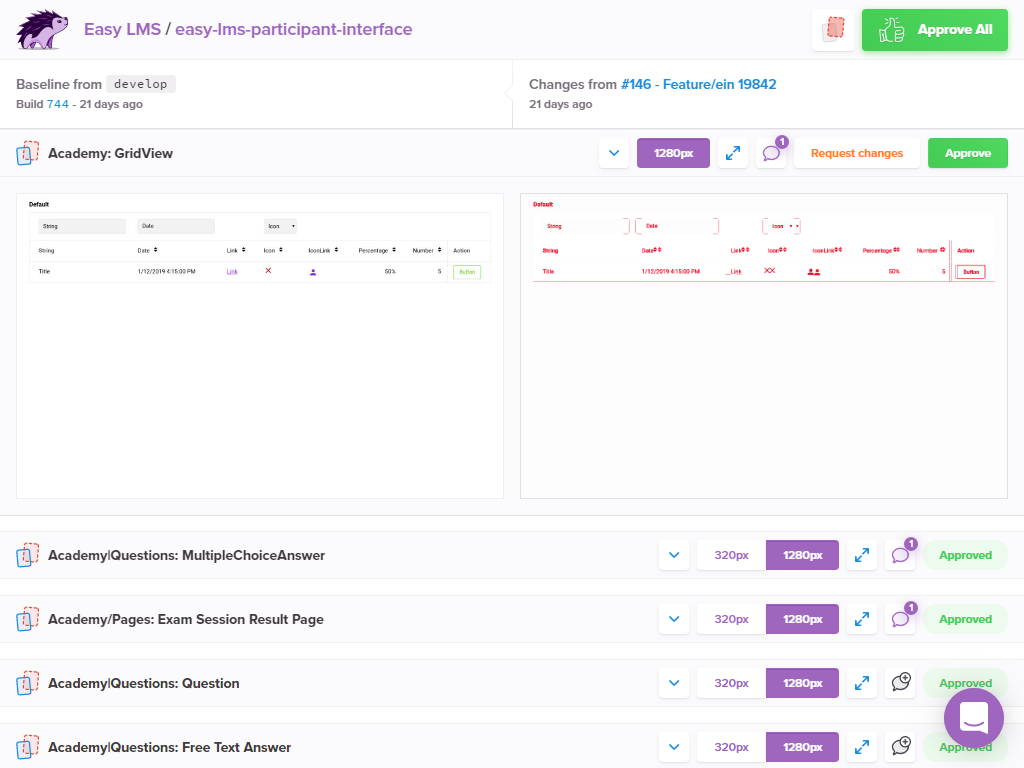Expand dropdown for MultipleChoiceAnswer snapshot
The image size is (1024, 768).
[x=674, y=555]
